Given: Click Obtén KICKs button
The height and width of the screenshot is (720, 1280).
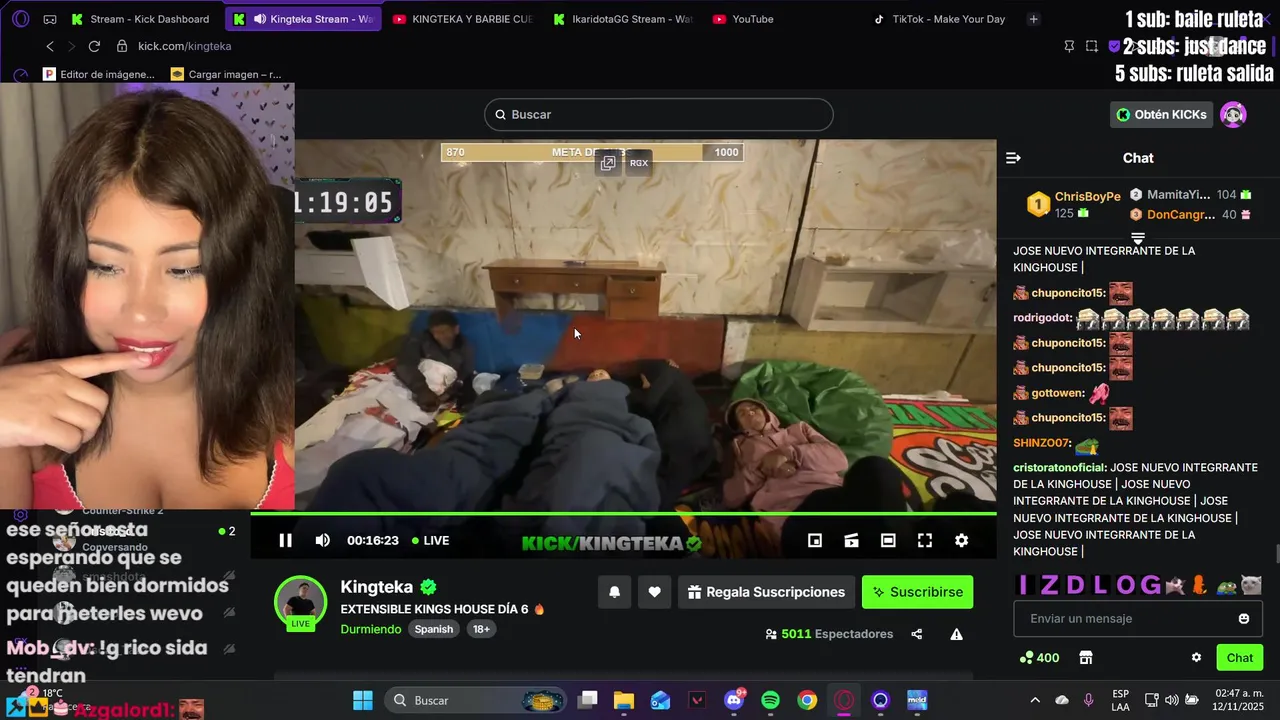Looking at the screenshot, I should coord(1161,114).
